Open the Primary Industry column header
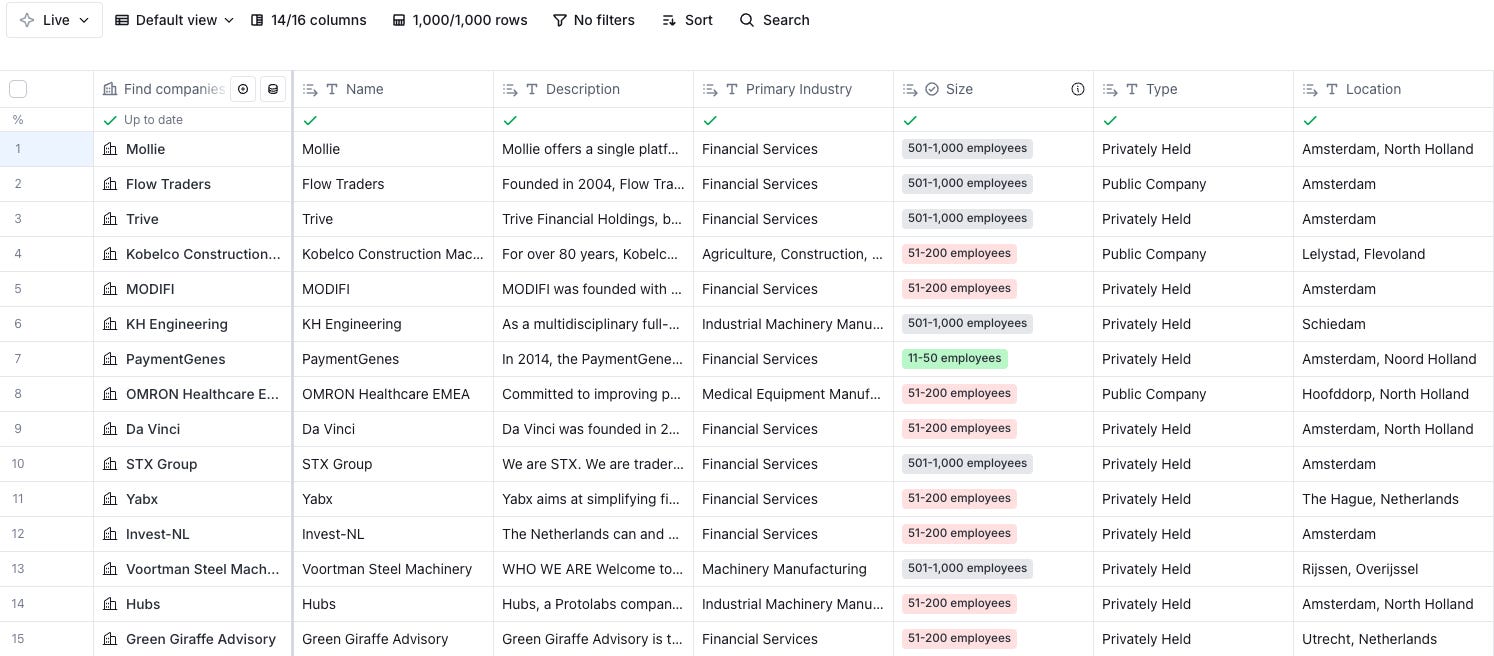This screenshot has height=656, width=1494. pos(793,89)
